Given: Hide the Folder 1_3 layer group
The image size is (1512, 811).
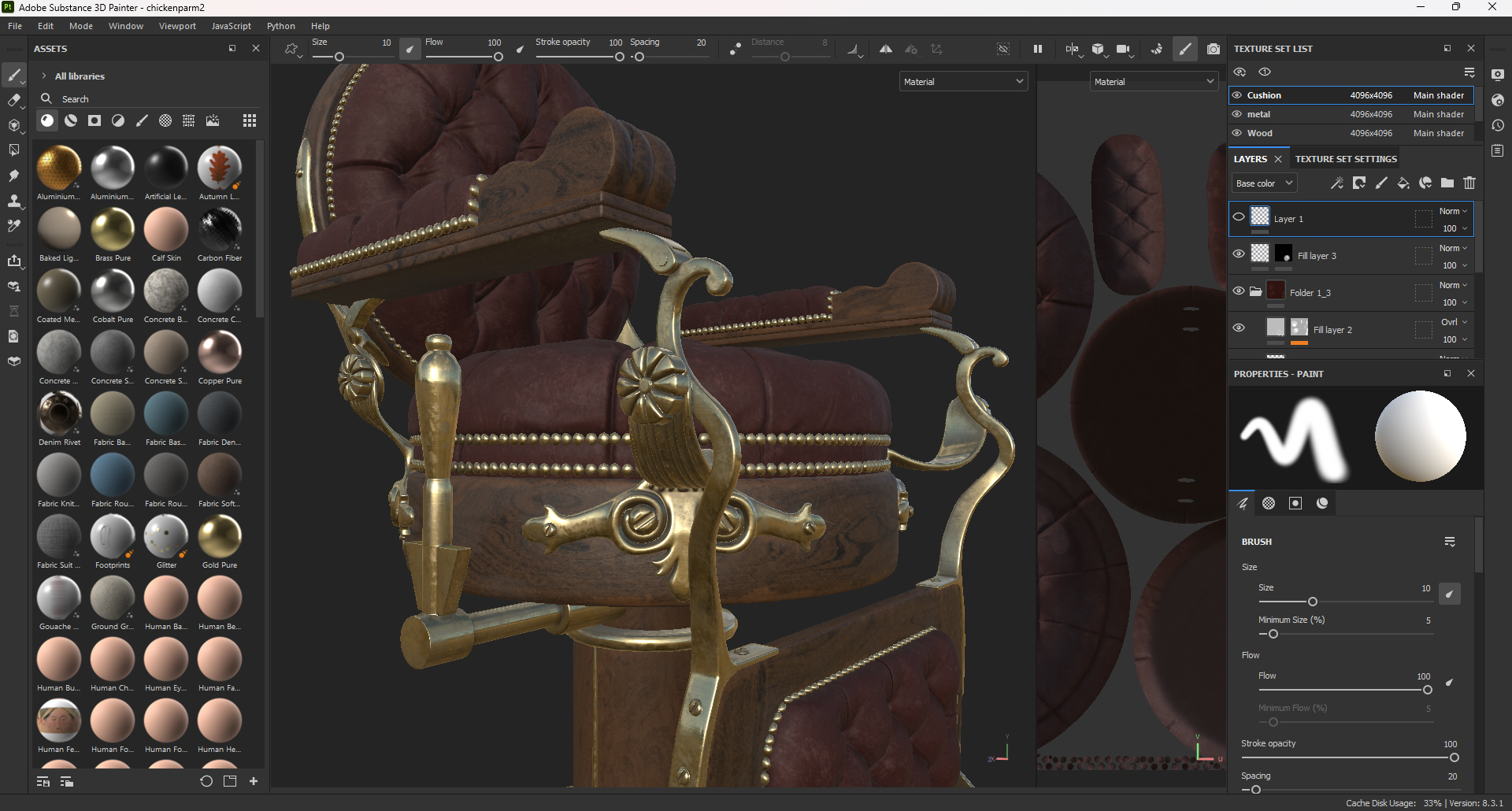Looking at the screenshot, I should tap(1239, 291).
